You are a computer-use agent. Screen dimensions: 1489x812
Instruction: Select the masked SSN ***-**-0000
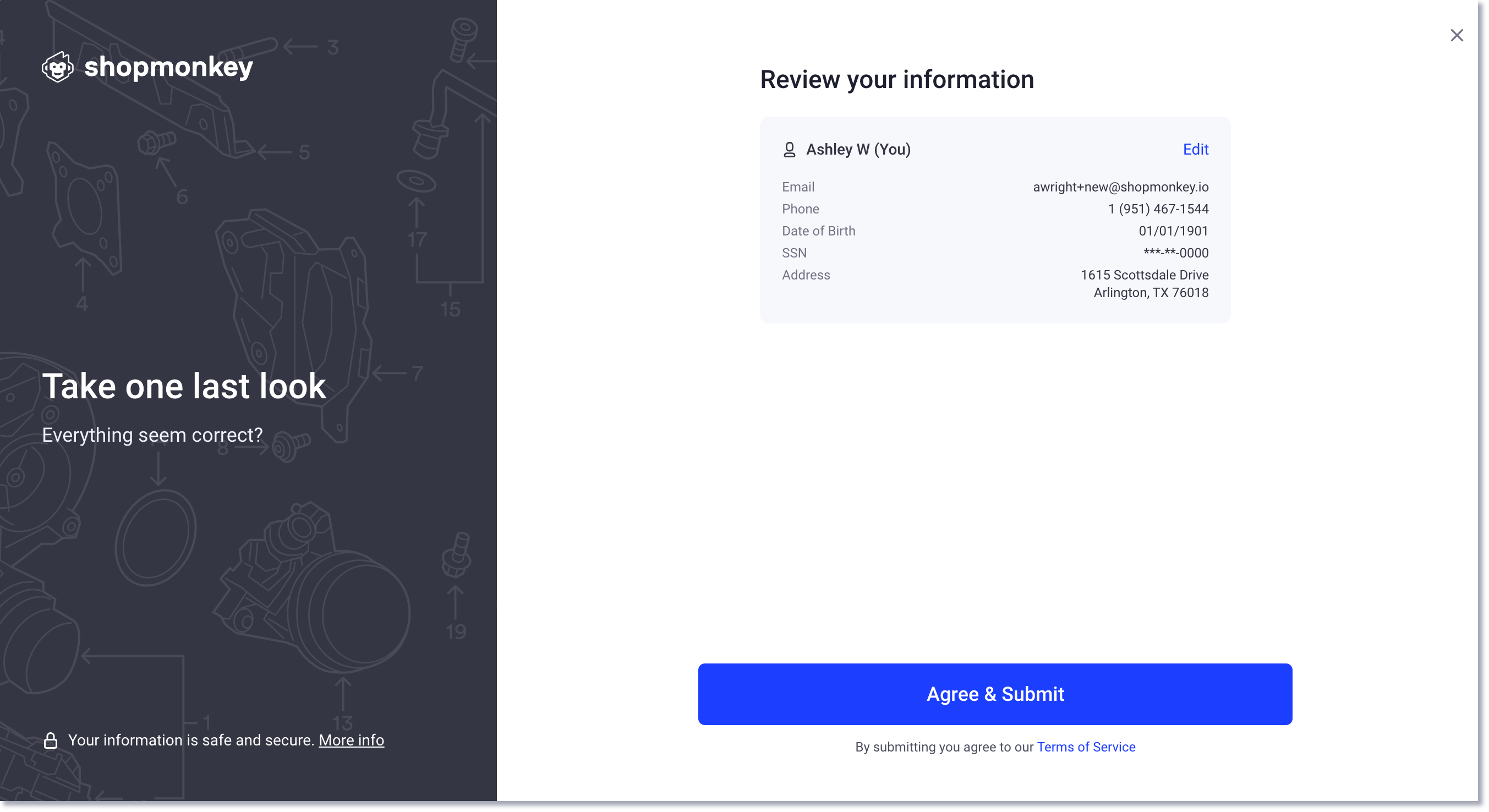[x=1176, y=253]
